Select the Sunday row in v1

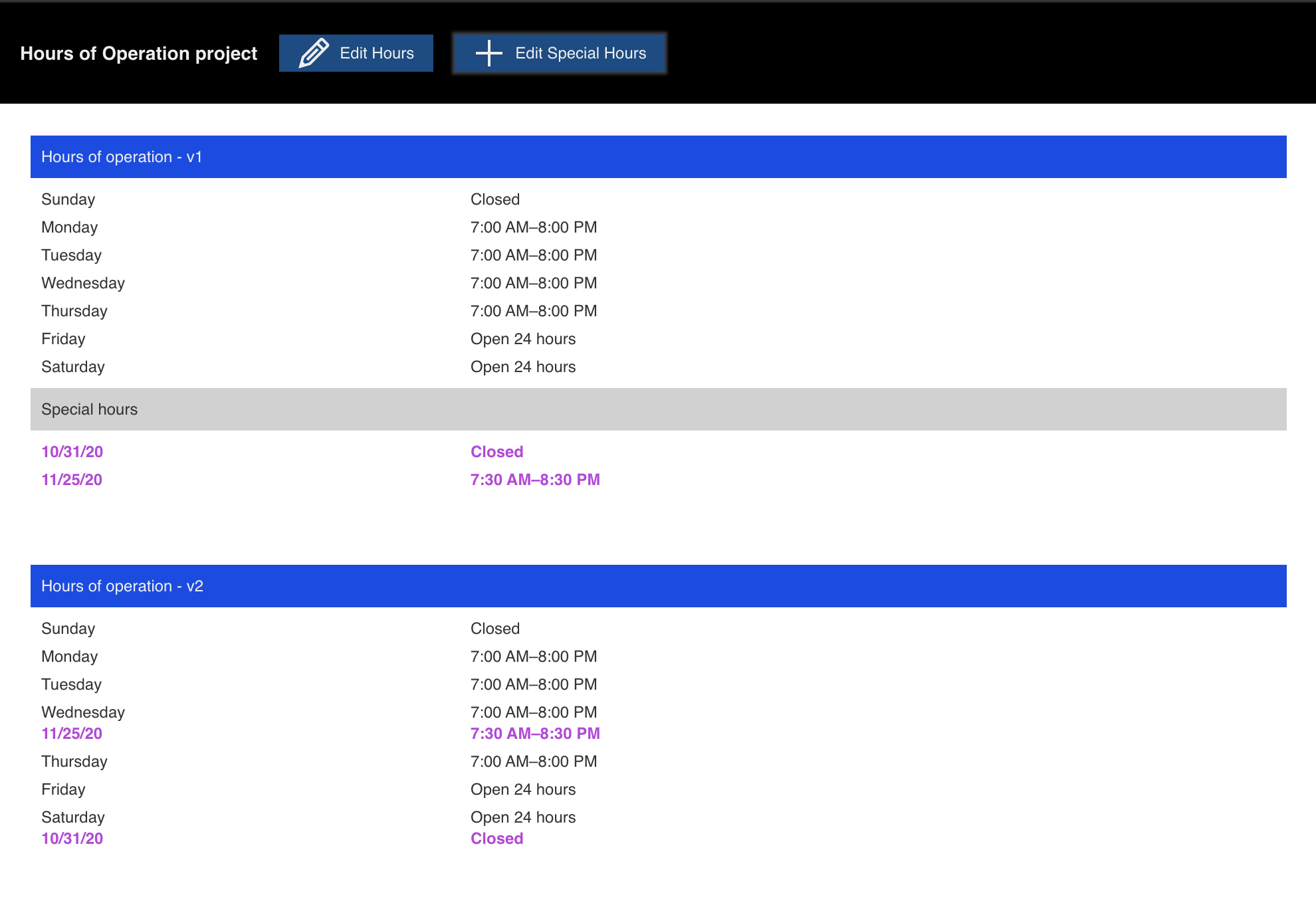[68, 199]
